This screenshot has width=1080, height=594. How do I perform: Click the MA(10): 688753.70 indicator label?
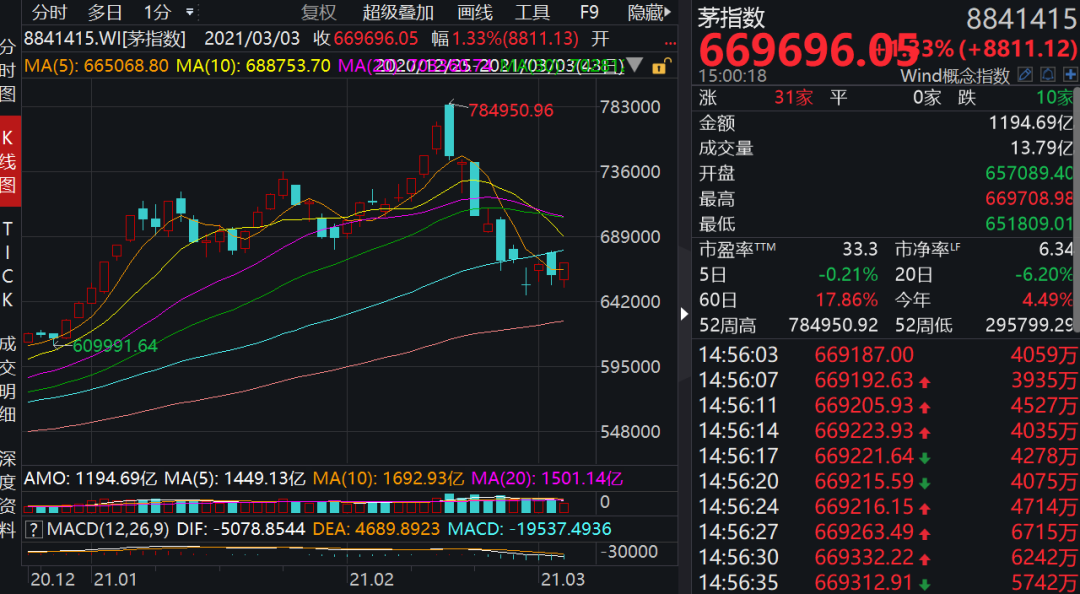[x=255, y=66]
